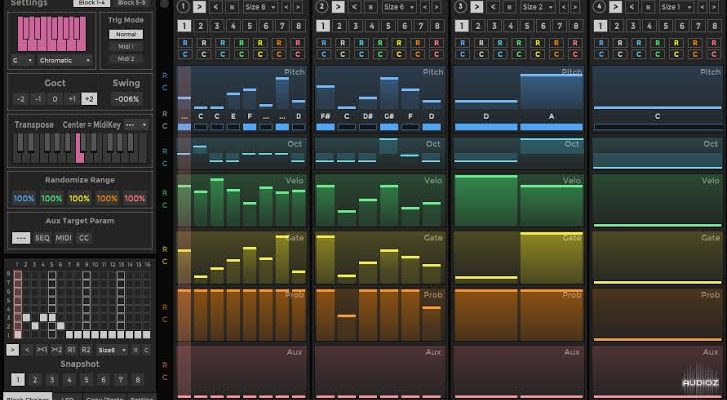Toggle SEQ as Aux Target Param
The image size is (727, 400).
point(43,237)
